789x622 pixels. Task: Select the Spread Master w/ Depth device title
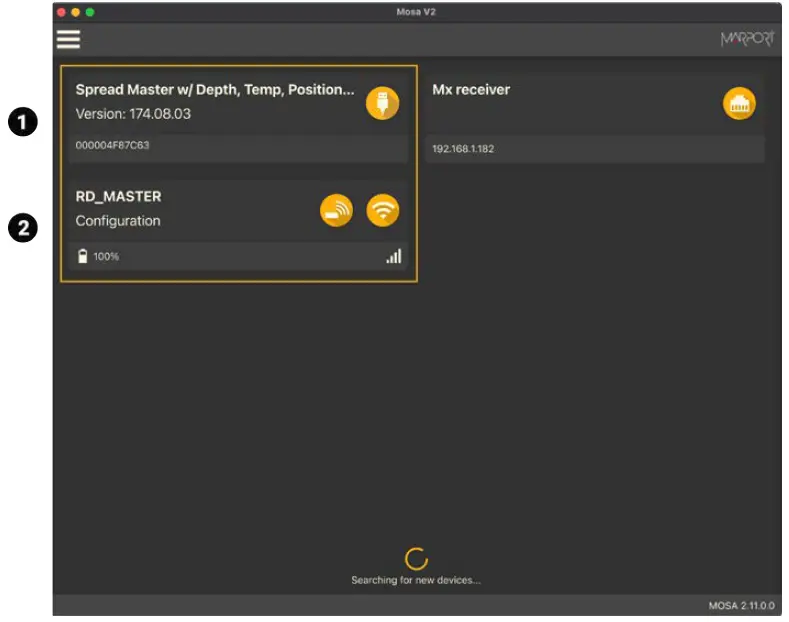pyautogui.click(x=215, y=90)
